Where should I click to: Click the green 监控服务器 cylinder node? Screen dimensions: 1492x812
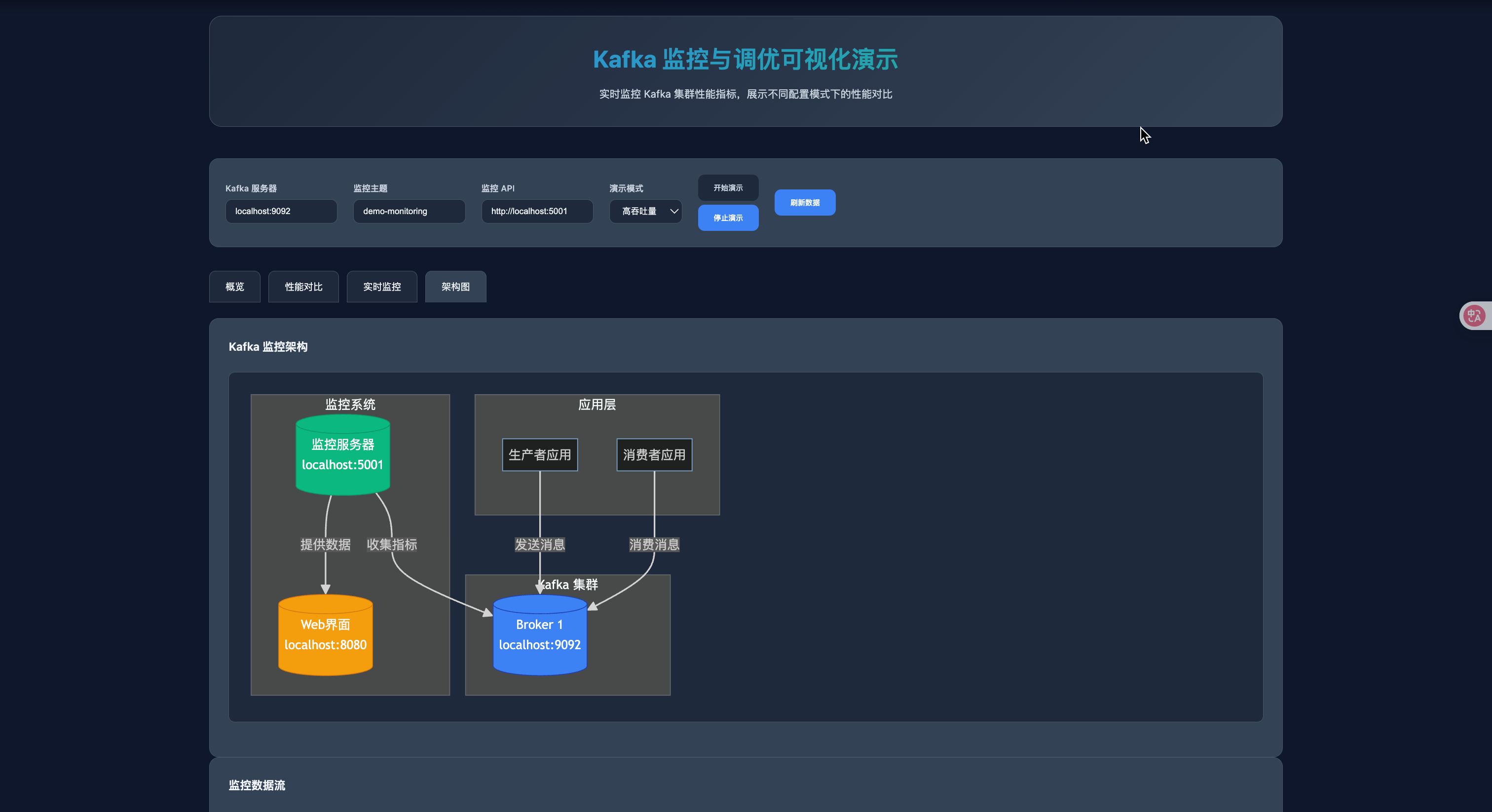(x=343, y=455)
